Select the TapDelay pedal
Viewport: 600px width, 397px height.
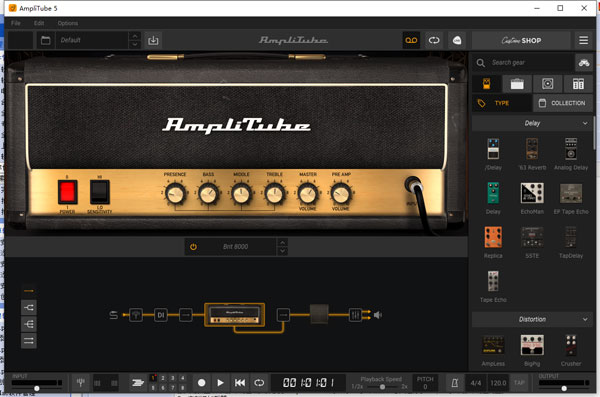[x=571, y=237]
